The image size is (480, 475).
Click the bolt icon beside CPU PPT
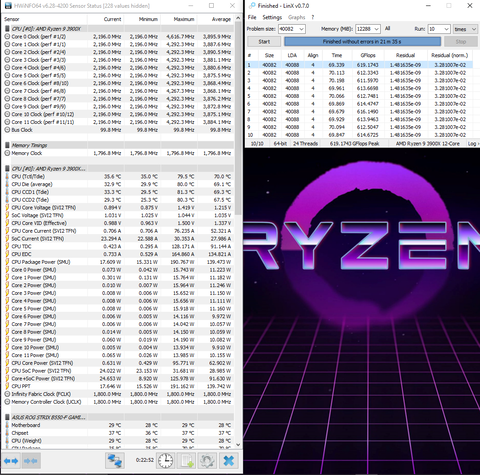click(x=7, y=386)
